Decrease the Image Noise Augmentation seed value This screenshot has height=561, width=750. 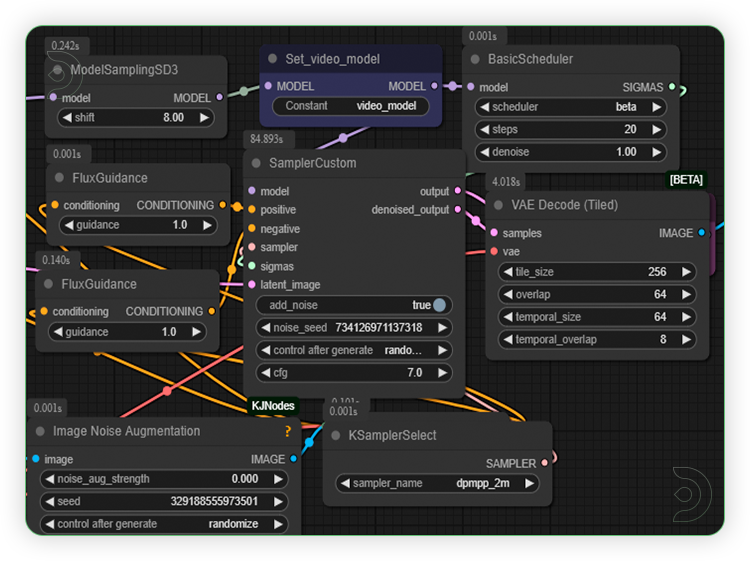coord(50,501)
